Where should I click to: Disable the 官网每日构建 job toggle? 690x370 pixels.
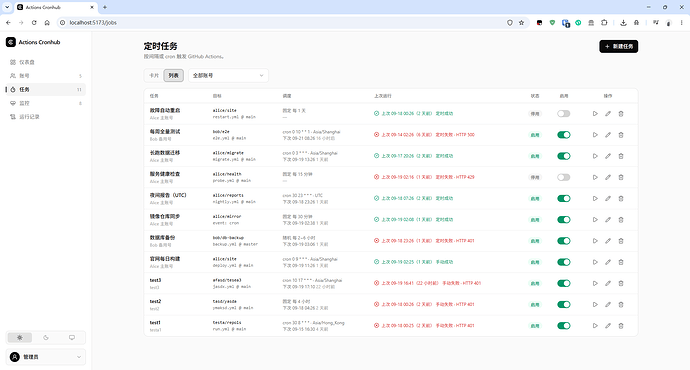[x=564, y=262]
